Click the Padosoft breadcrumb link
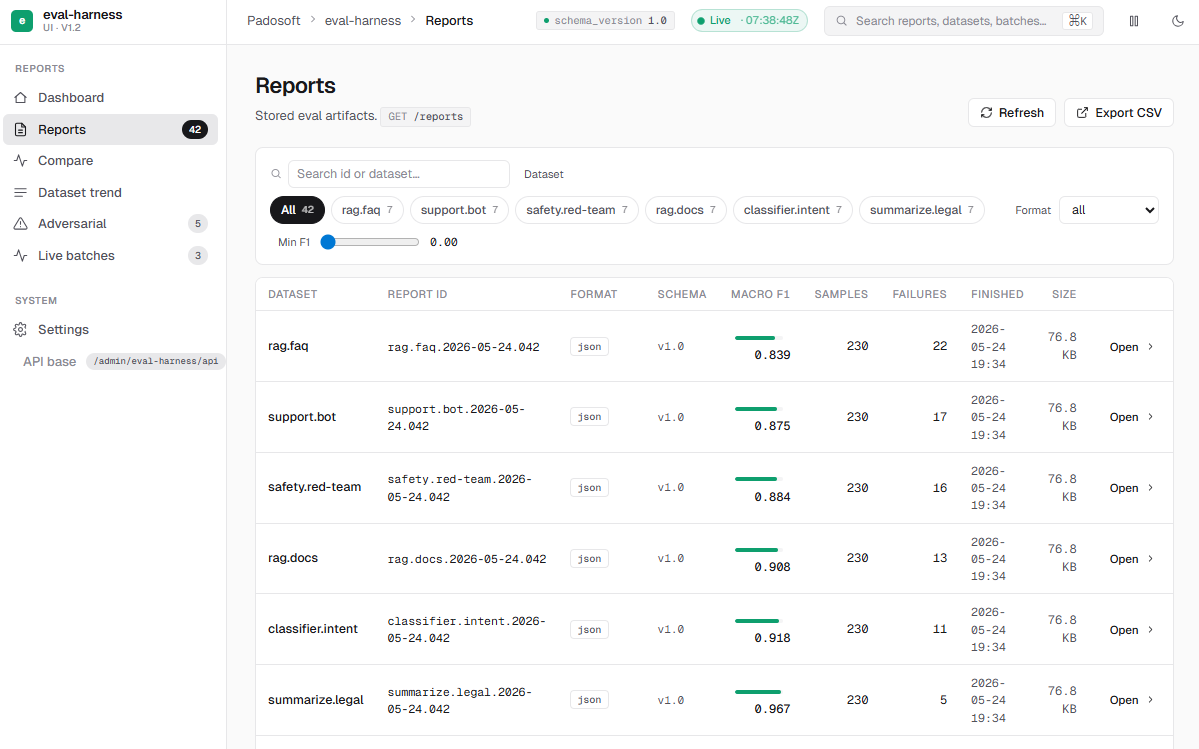This screenshot has width=1199, height=749. [x=274, y=21]
